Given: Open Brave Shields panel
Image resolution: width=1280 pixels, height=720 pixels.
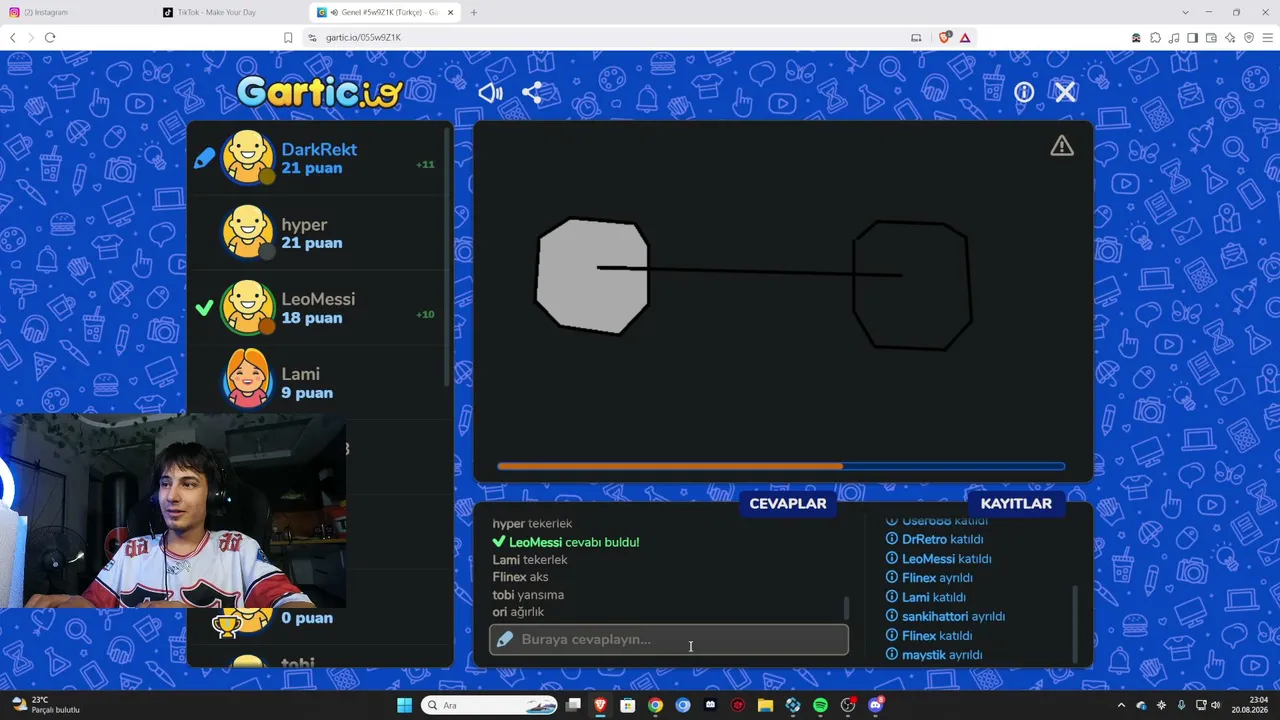Looking at the screenshot, I should 945,37.
